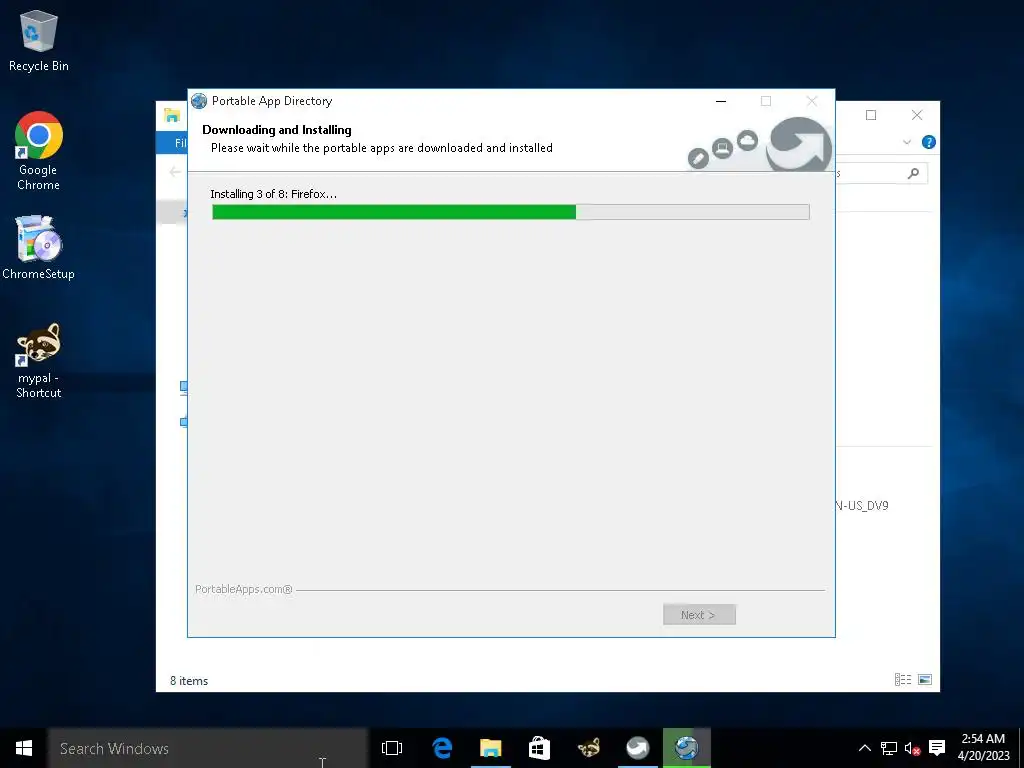The image size is (1024, 768).
Task: Click the 'Downloading and Installing' heading
Action: pyautogui.click(x=277, y=130)
